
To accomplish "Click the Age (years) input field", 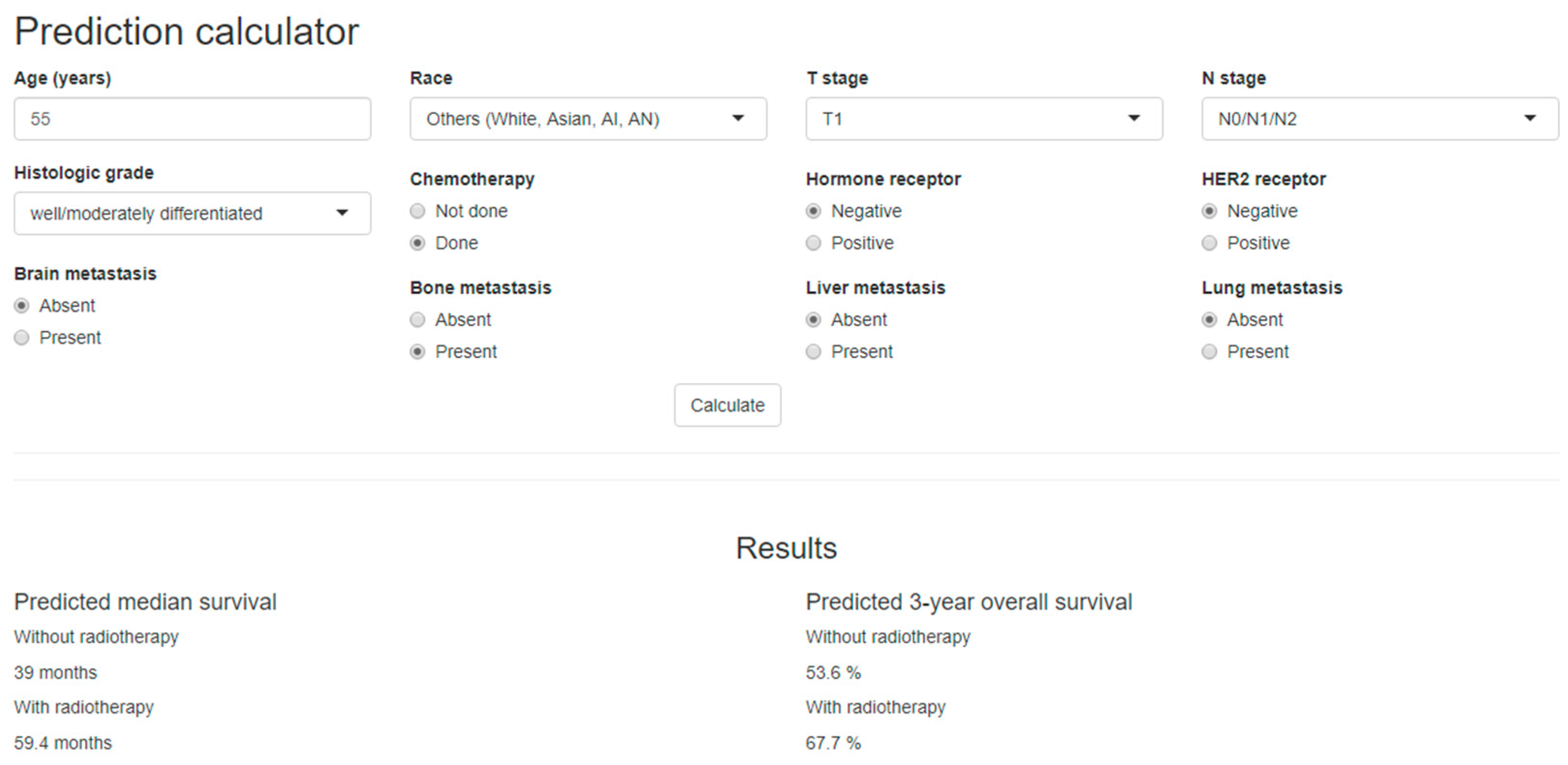I will pyautogui.click(x=192, y=119).
